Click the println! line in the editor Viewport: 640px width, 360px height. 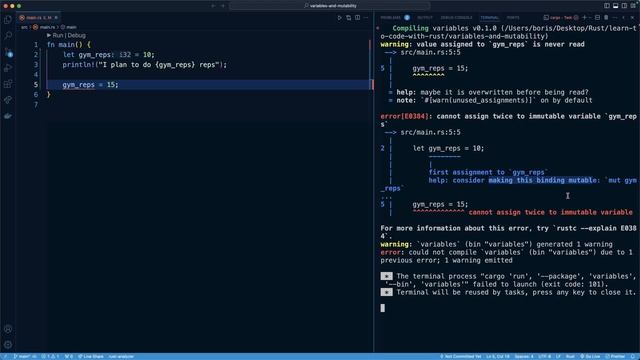coord(144,64)
